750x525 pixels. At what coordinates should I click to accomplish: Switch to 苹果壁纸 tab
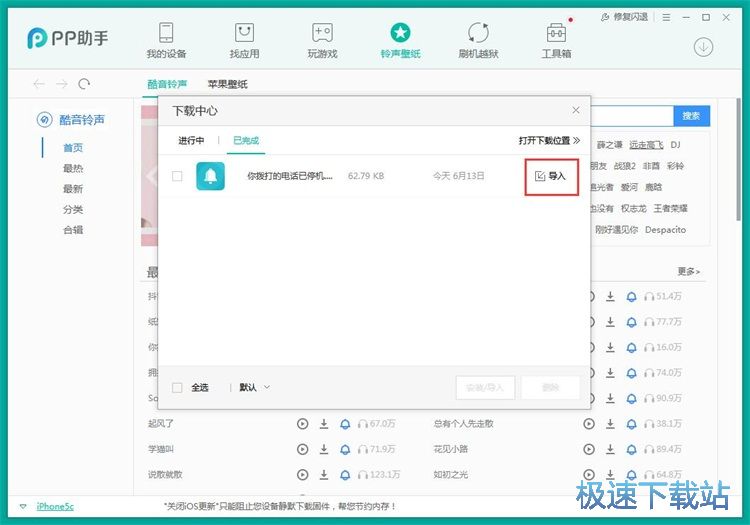(227, 84)
